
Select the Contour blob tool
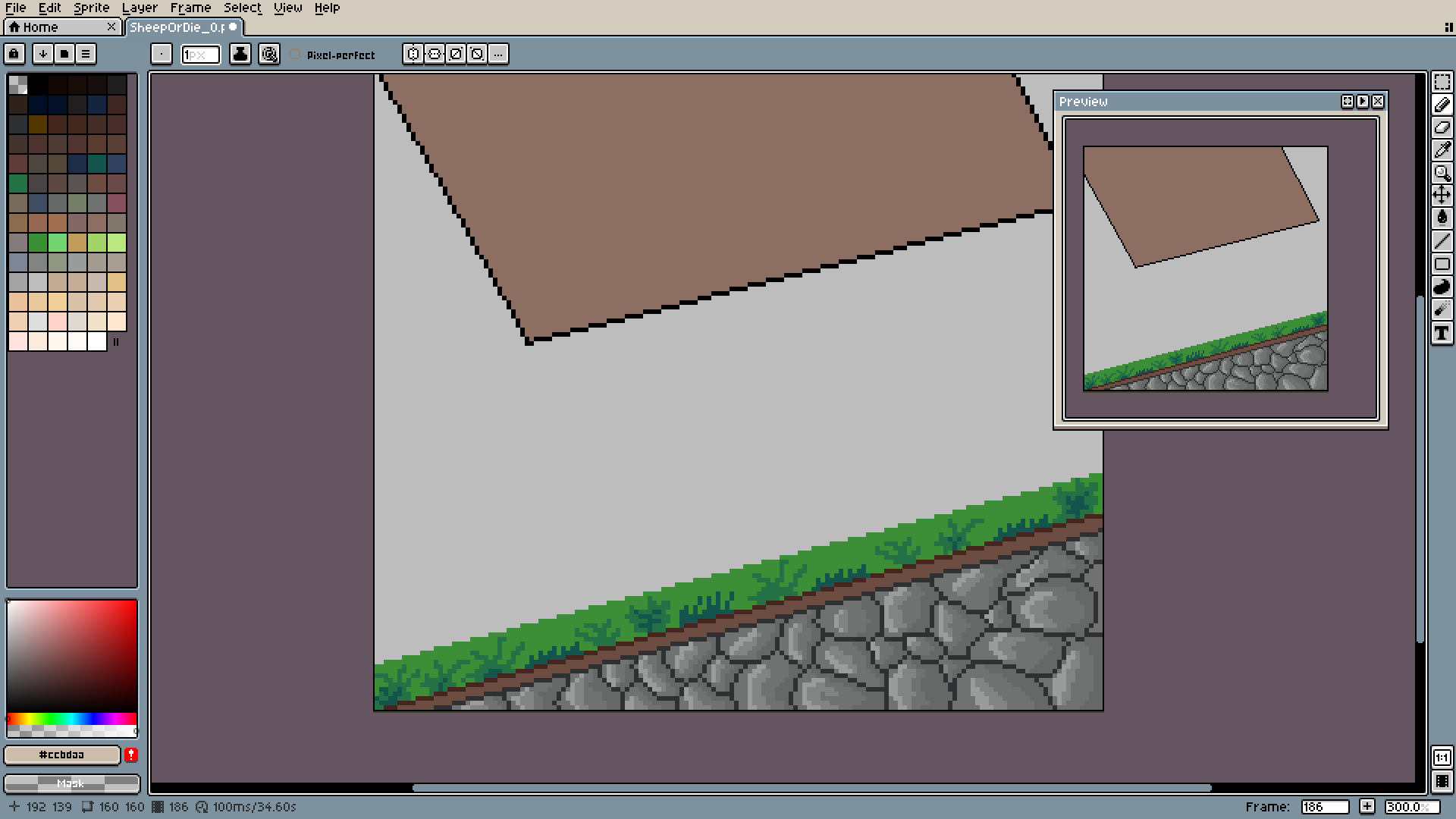pyautogui.click(x=1442, y=287)
